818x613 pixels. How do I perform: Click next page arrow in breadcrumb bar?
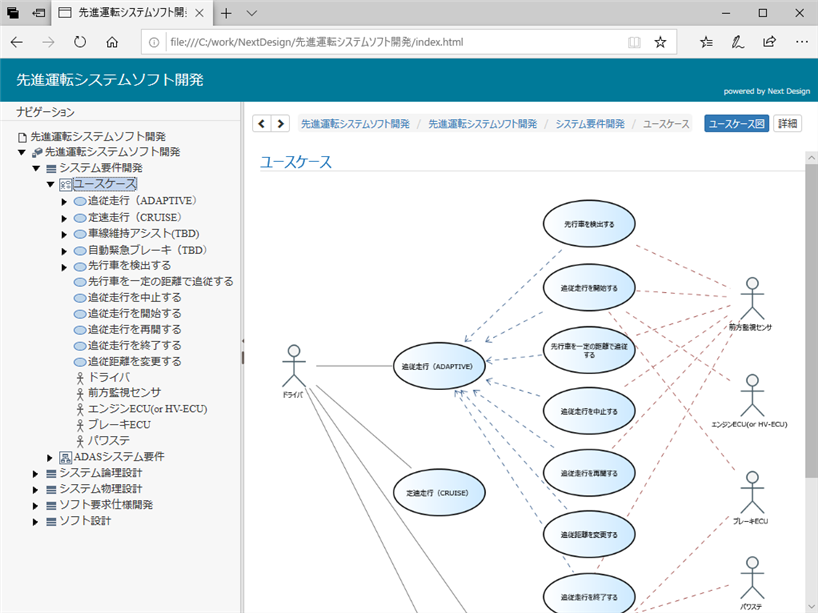pyautogui.click(x=280, y=124)
